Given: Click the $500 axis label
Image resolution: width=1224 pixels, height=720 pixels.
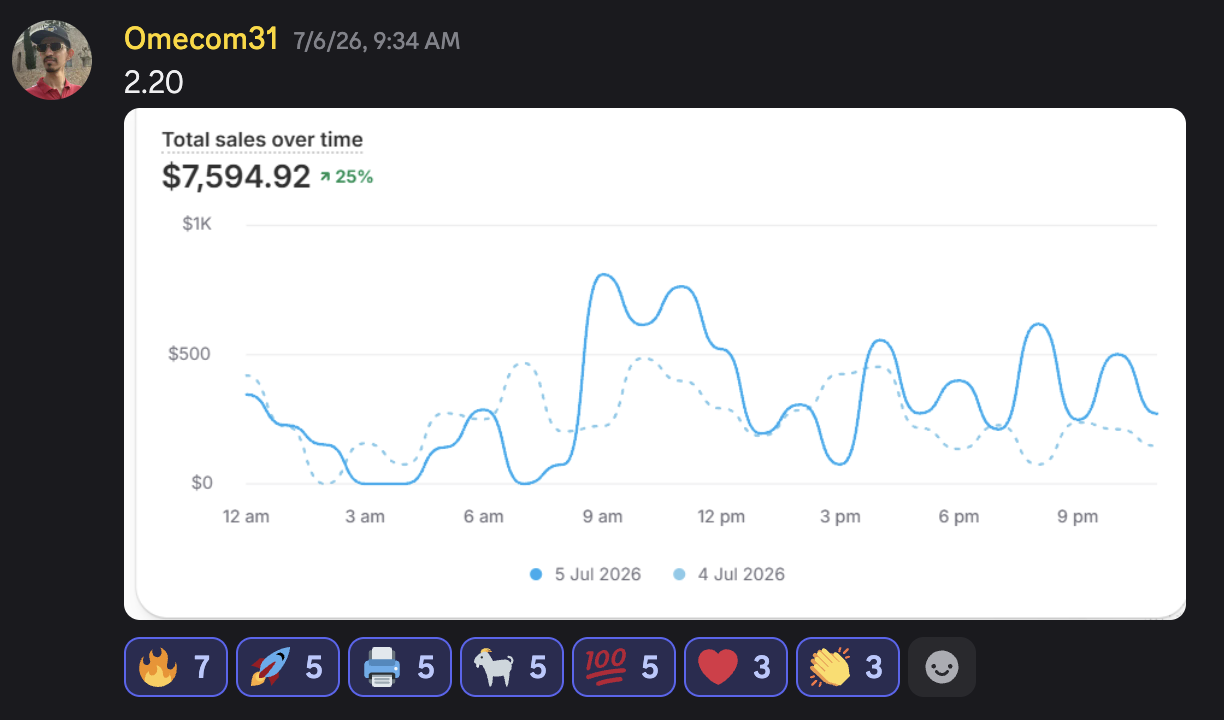Looking at the screenshot, I should tap(190, 354).
